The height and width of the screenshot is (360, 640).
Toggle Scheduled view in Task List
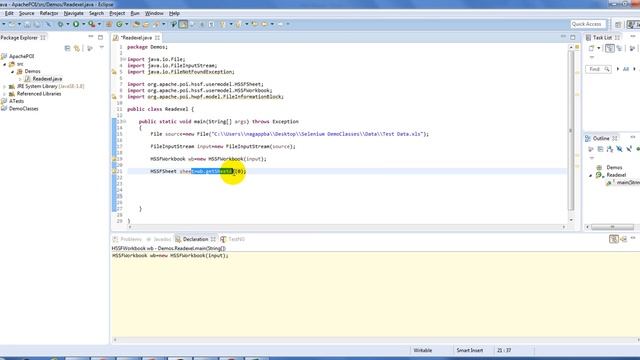coord(620,48)
